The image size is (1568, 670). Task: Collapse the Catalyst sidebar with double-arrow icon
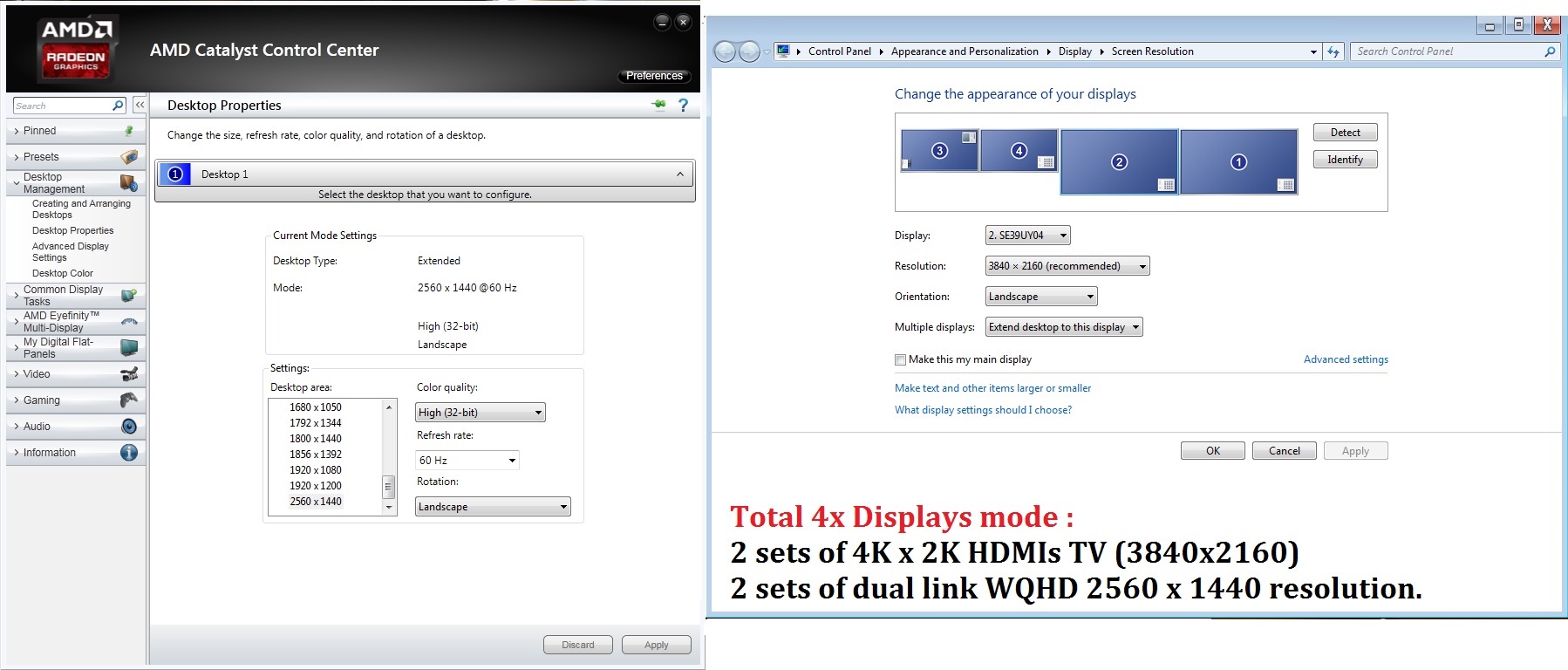(140, 105)
